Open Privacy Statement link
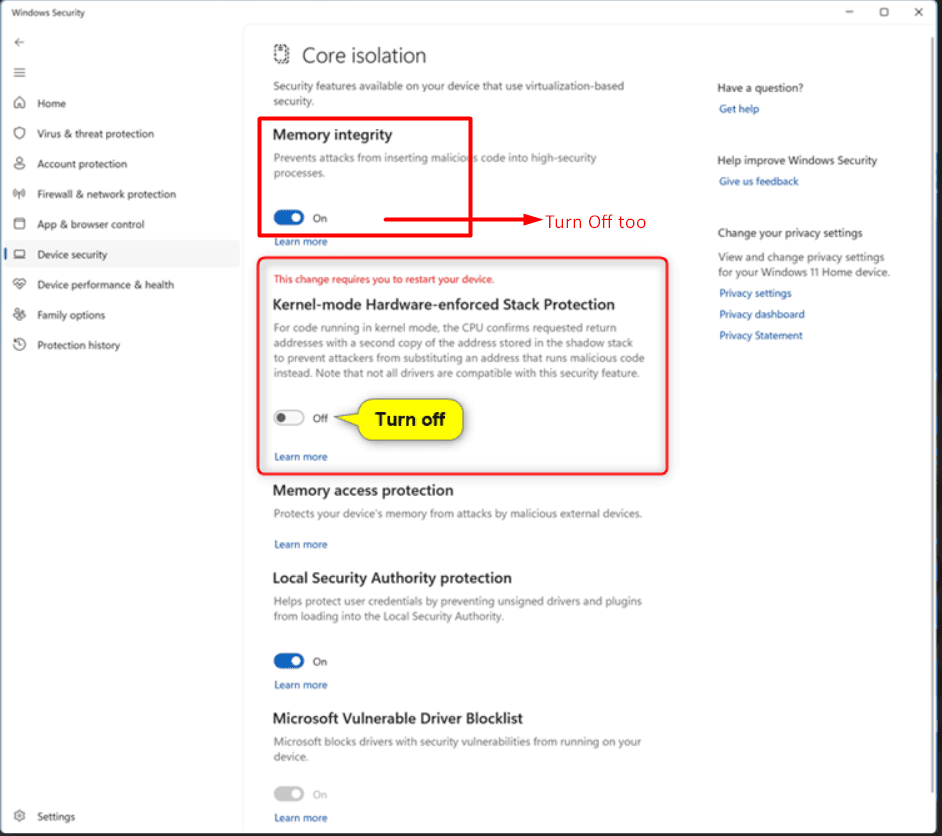The image size is (942, 836). 761,335
